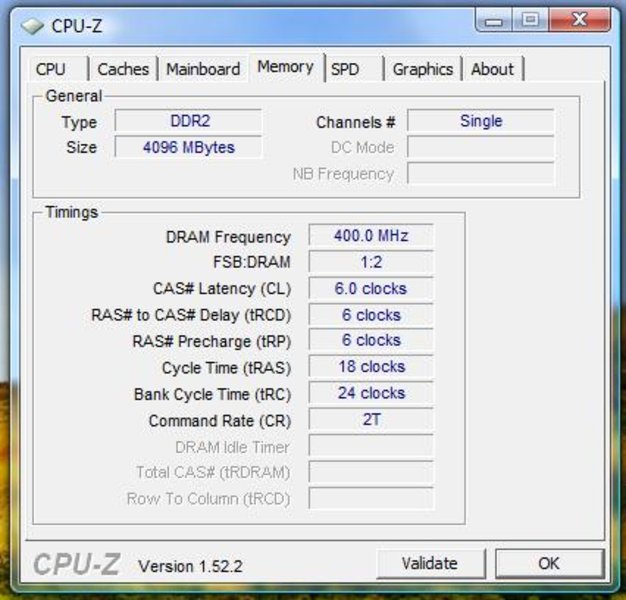This screenshot has height=600, width=626.
Task: Open the Caches tab
Action: [123, 69]
